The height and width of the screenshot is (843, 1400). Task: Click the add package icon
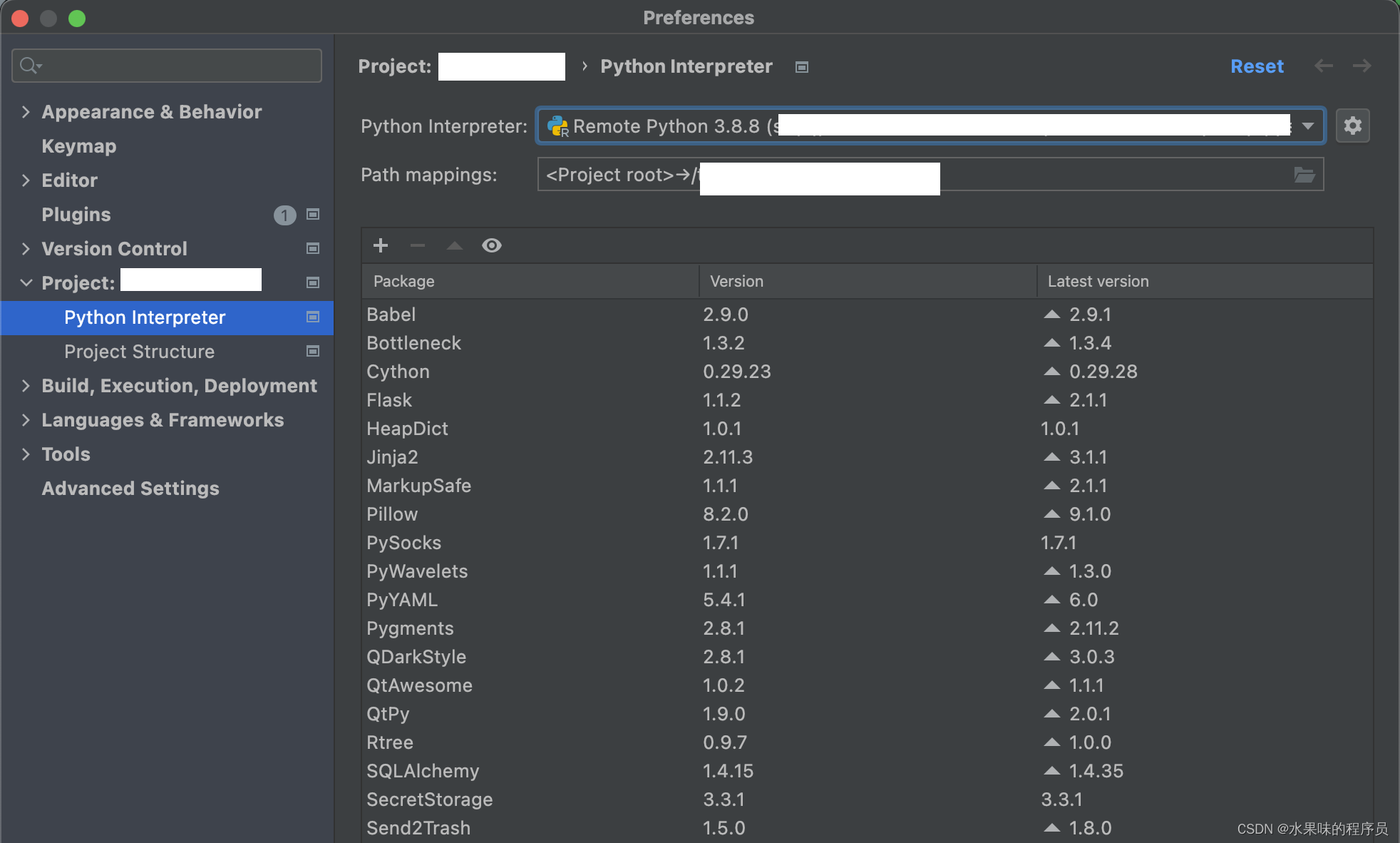click(x=381, y=245)
